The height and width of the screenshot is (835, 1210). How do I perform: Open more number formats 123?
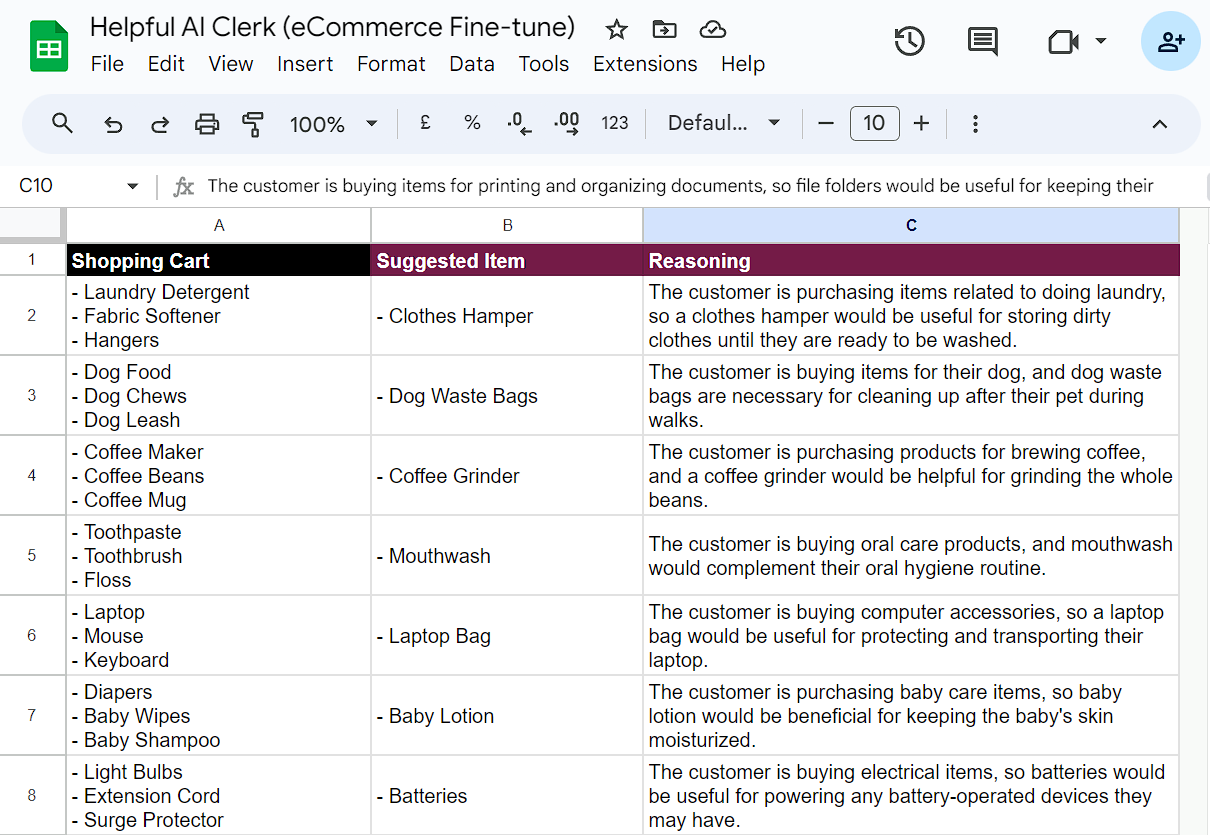coord(615,123)
